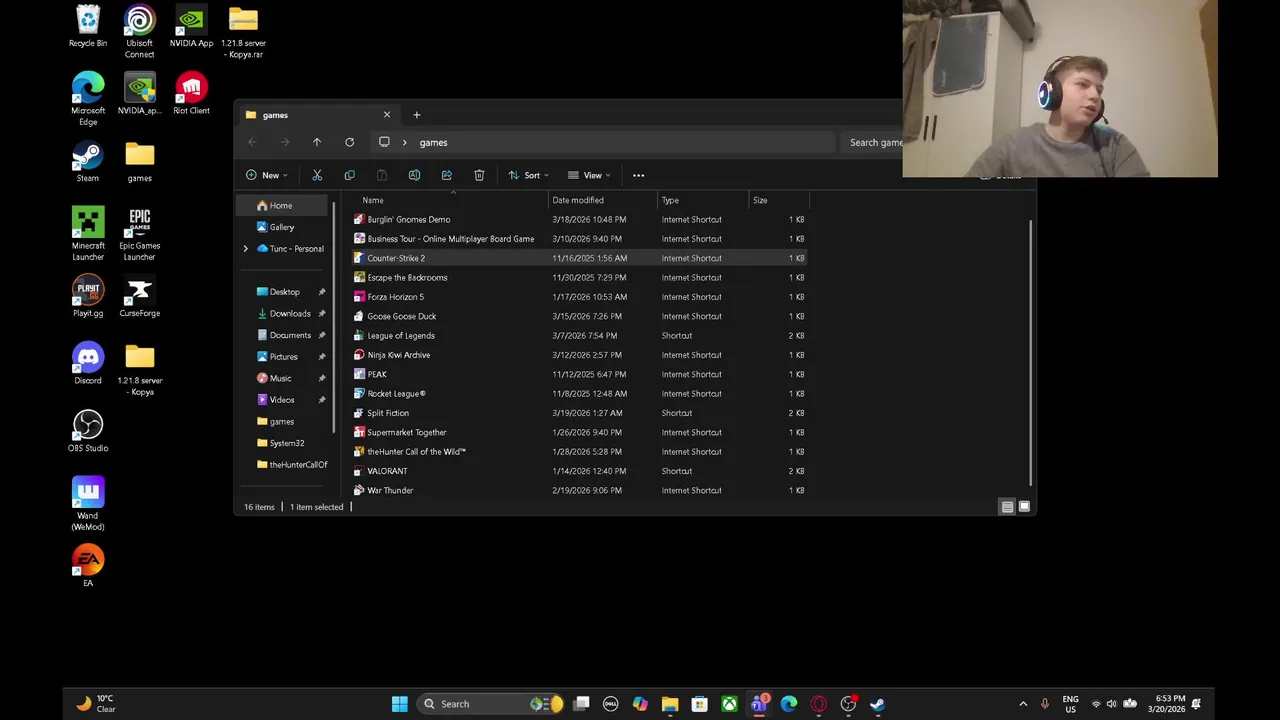Viewport: 1280px width, 720px height.
Task: Click the Cut toolbar icon
Action: point(317,175)
